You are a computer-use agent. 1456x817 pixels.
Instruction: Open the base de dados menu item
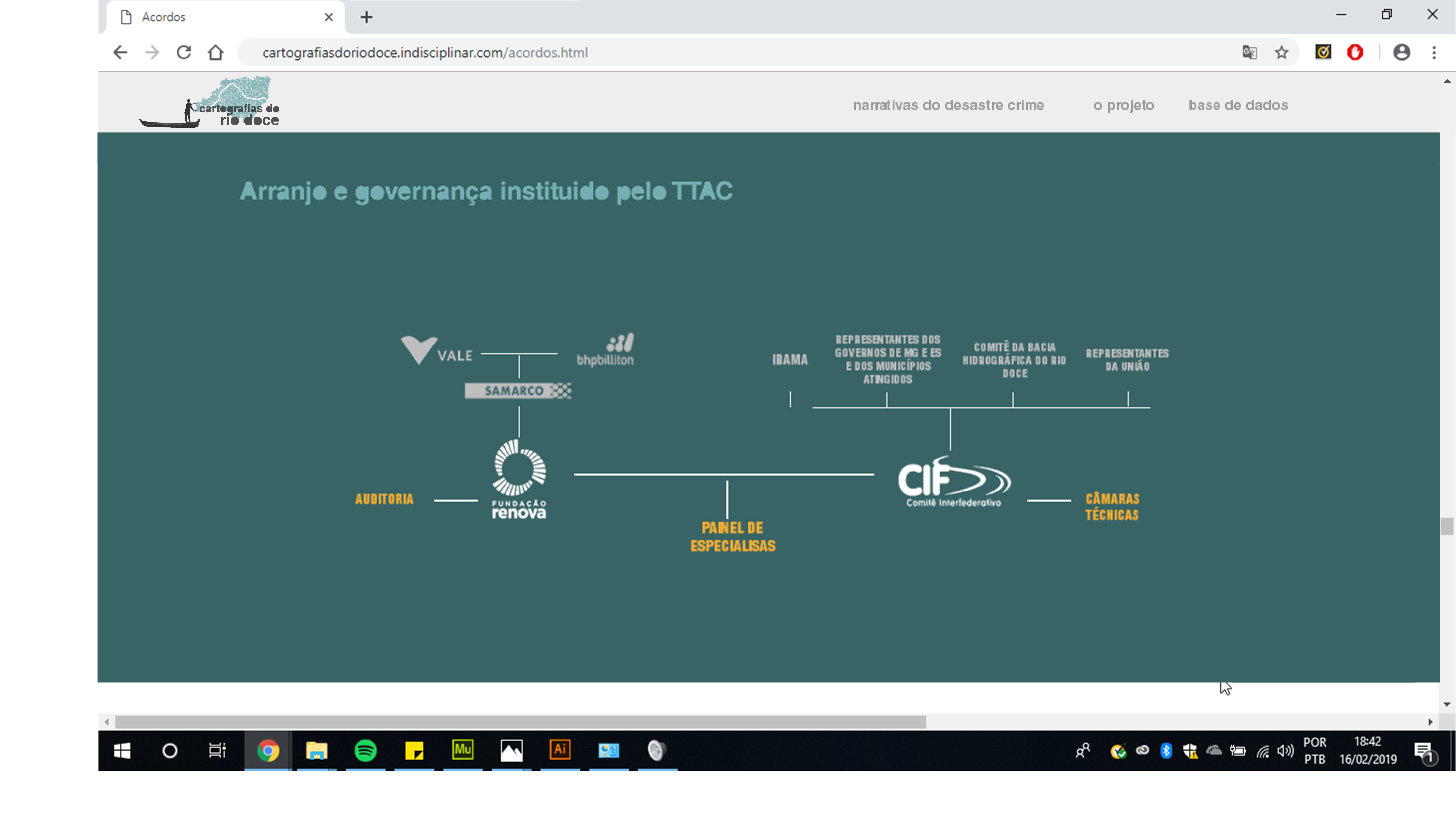coord(1238,105)
